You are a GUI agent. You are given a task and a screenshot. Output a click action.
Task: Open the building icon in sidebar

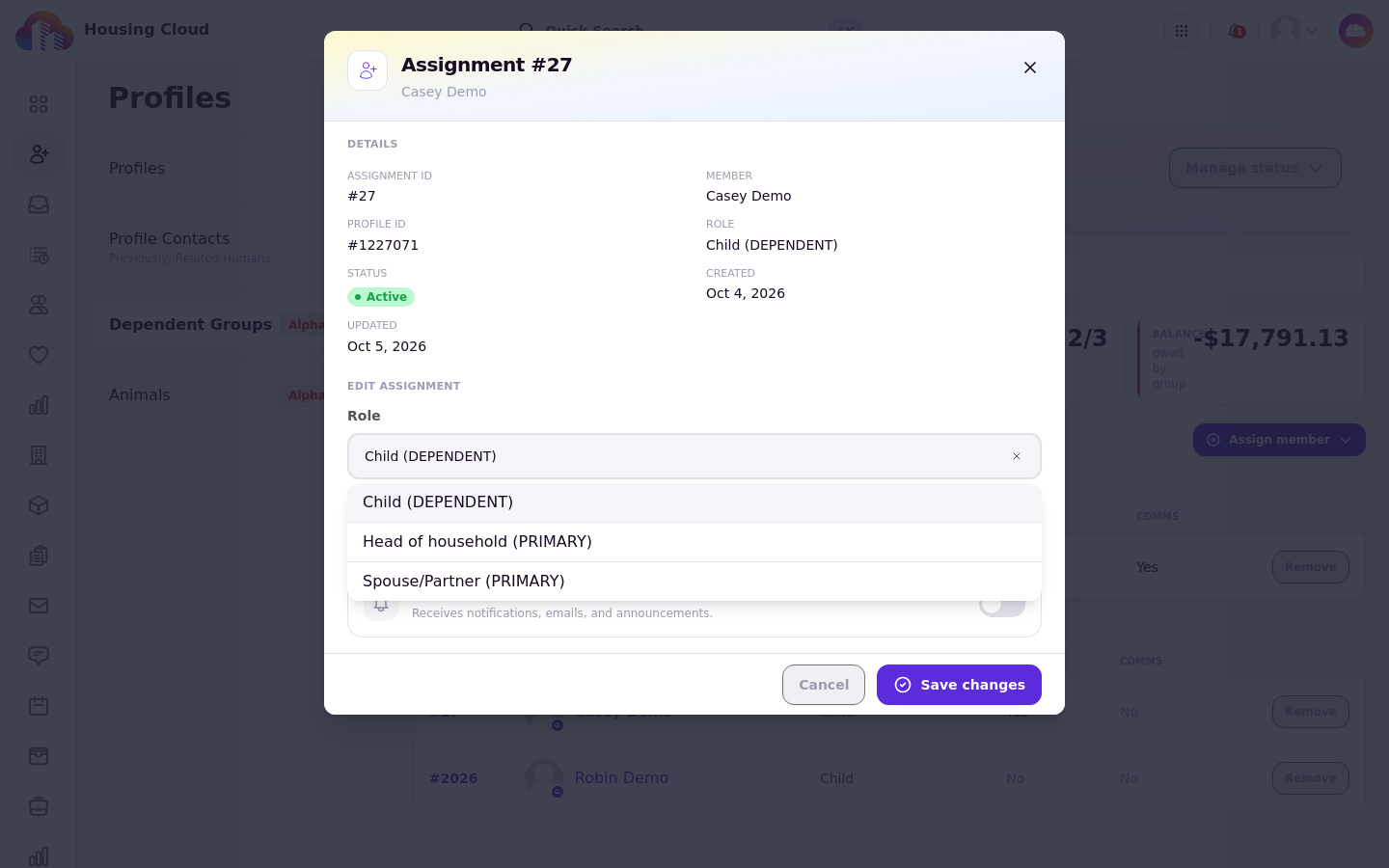39,455
